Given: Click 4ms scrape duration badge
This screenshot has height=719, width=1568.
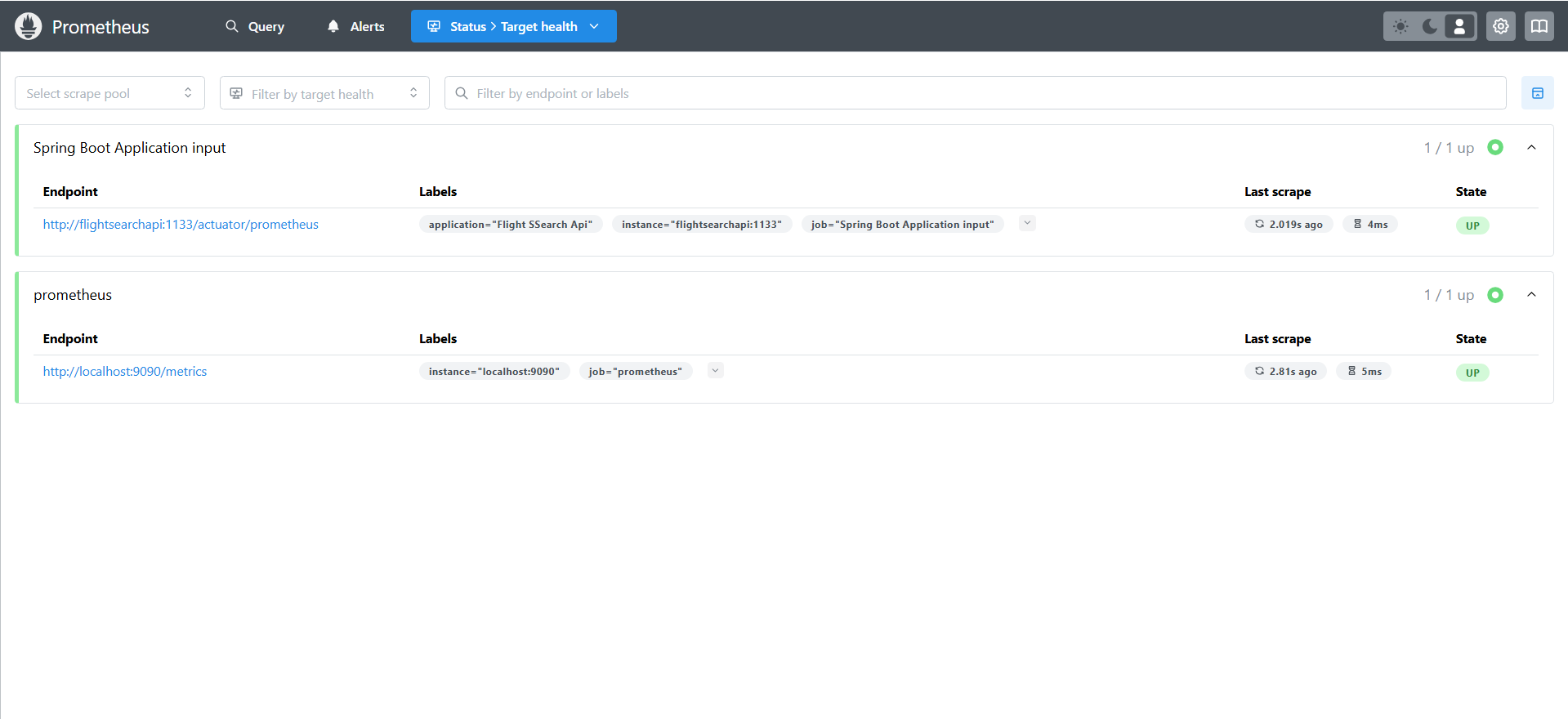Looking at the screenshot, I should (1370, 225).
